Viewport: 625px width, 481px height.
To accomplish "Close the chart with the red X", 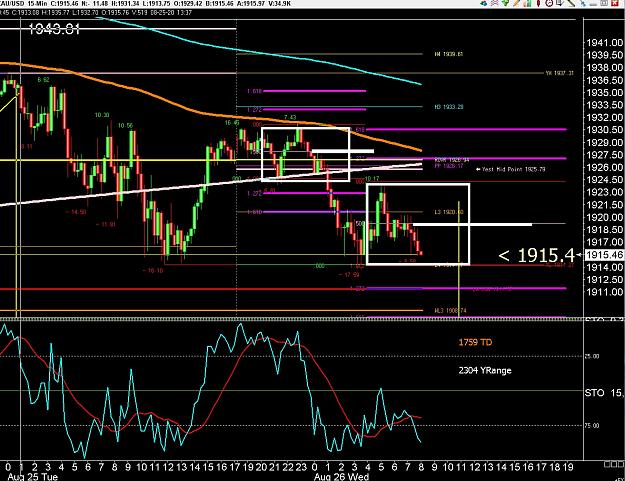I will coord(615,3).
